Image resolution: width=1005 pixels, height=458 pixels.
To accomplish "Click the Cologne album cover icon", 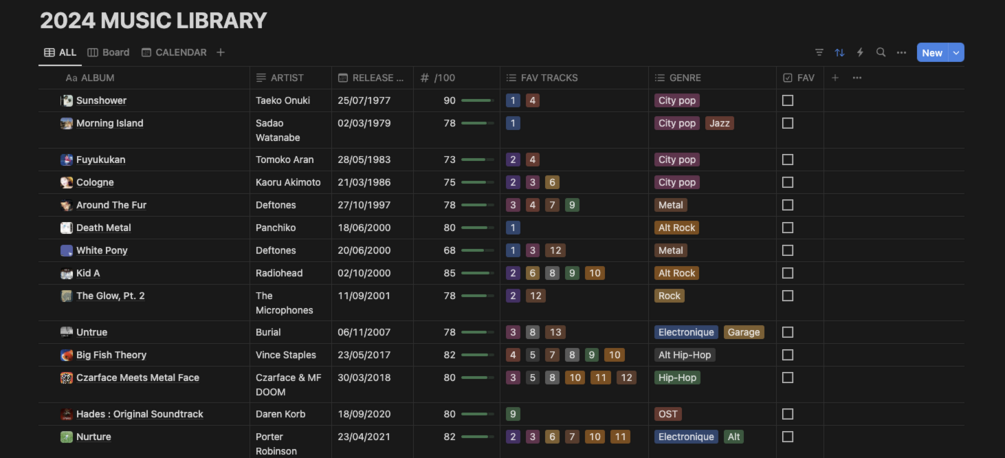I will point(67,183).
